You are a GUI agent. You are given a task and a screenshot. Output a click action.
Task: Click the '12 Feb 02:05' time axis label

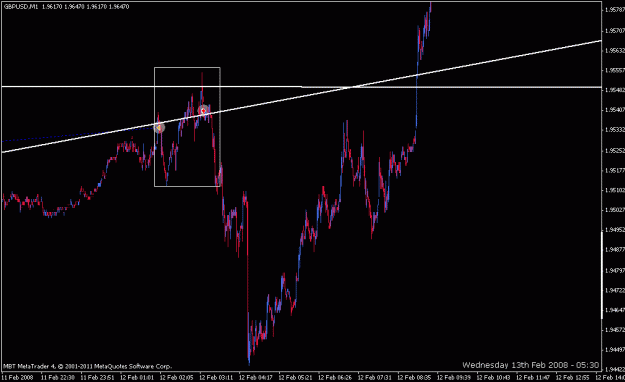click(176, 377)
